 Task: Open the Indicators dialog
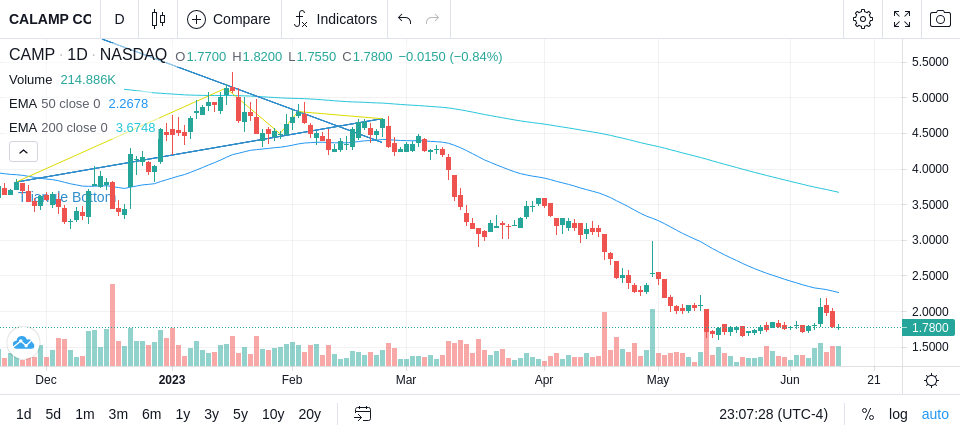(x=335, y=19)
